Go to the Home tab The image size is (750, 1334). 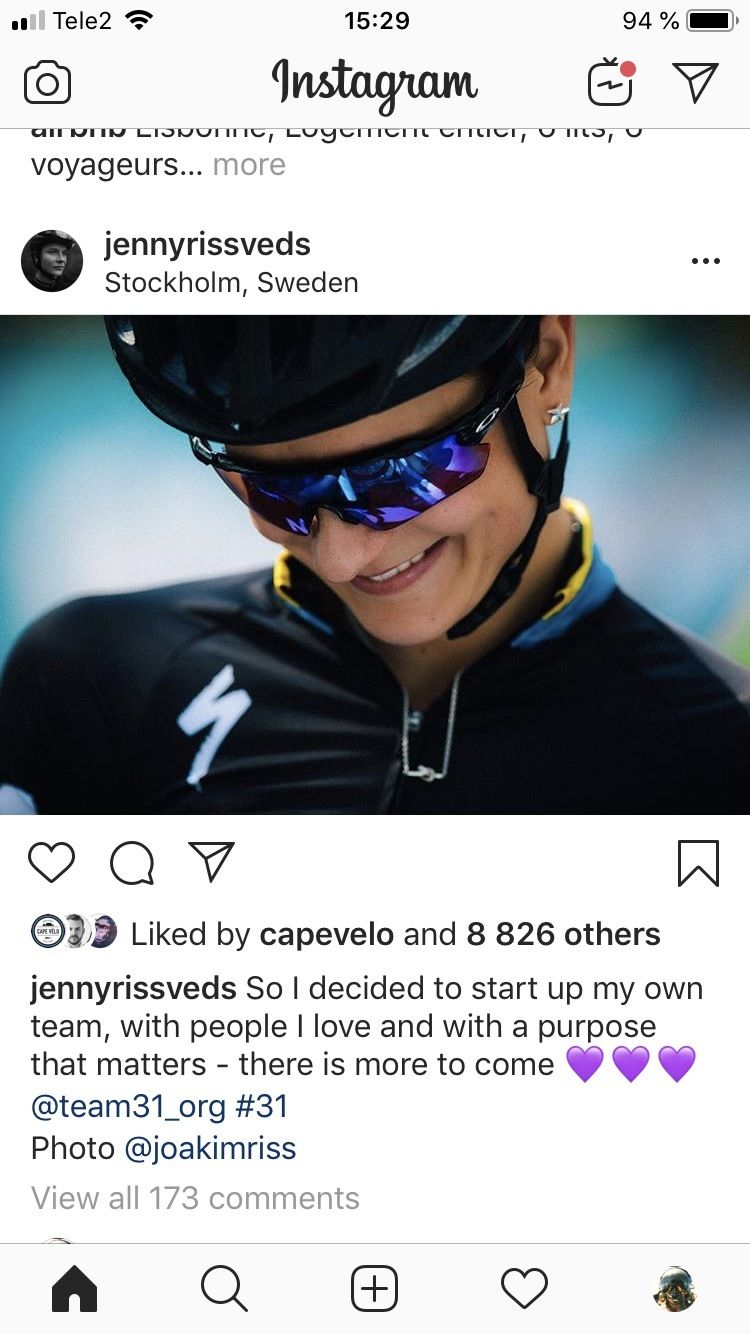coord(74,1289)
